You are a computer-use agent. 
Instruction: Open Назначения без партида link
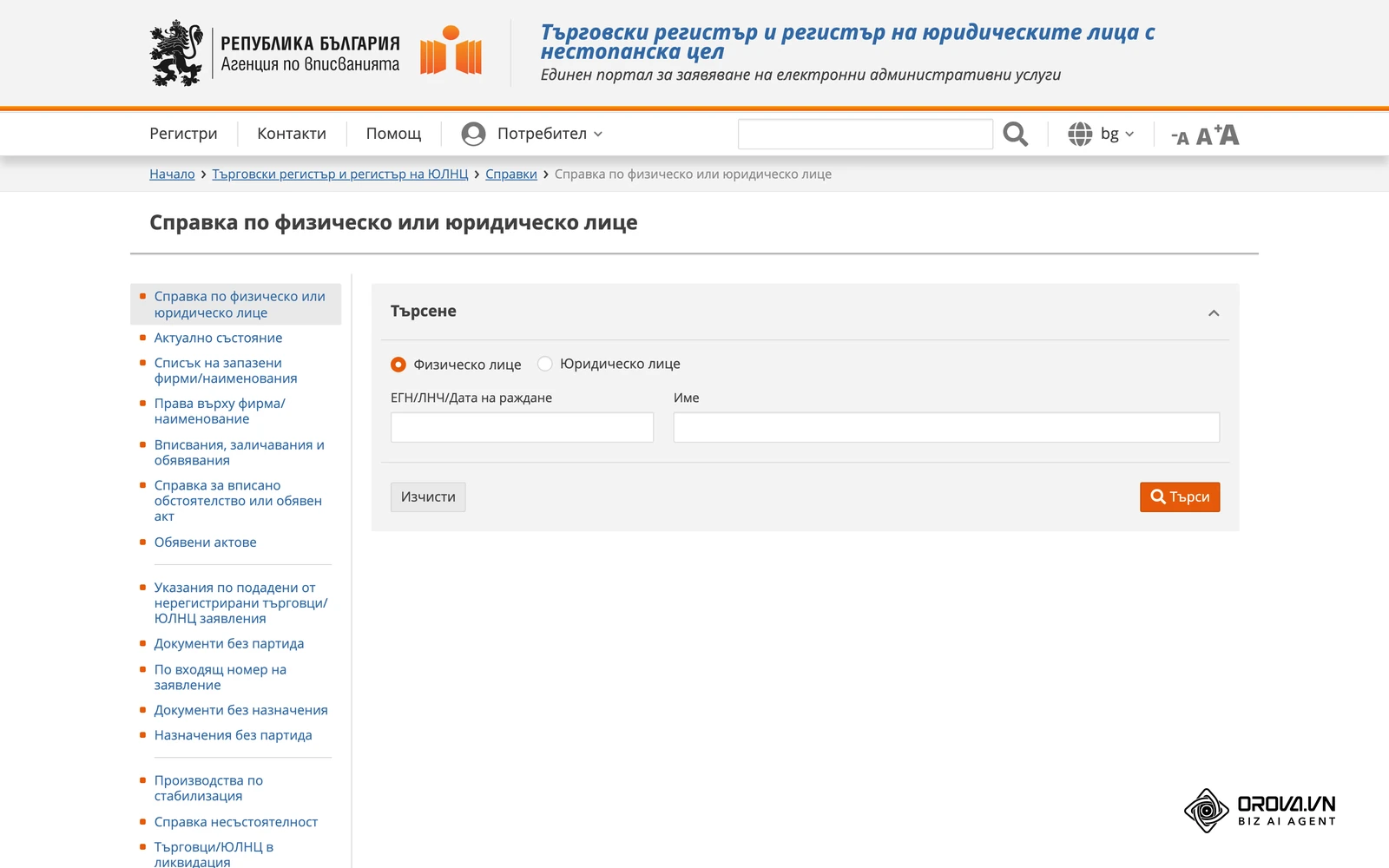tap(234, 734)
